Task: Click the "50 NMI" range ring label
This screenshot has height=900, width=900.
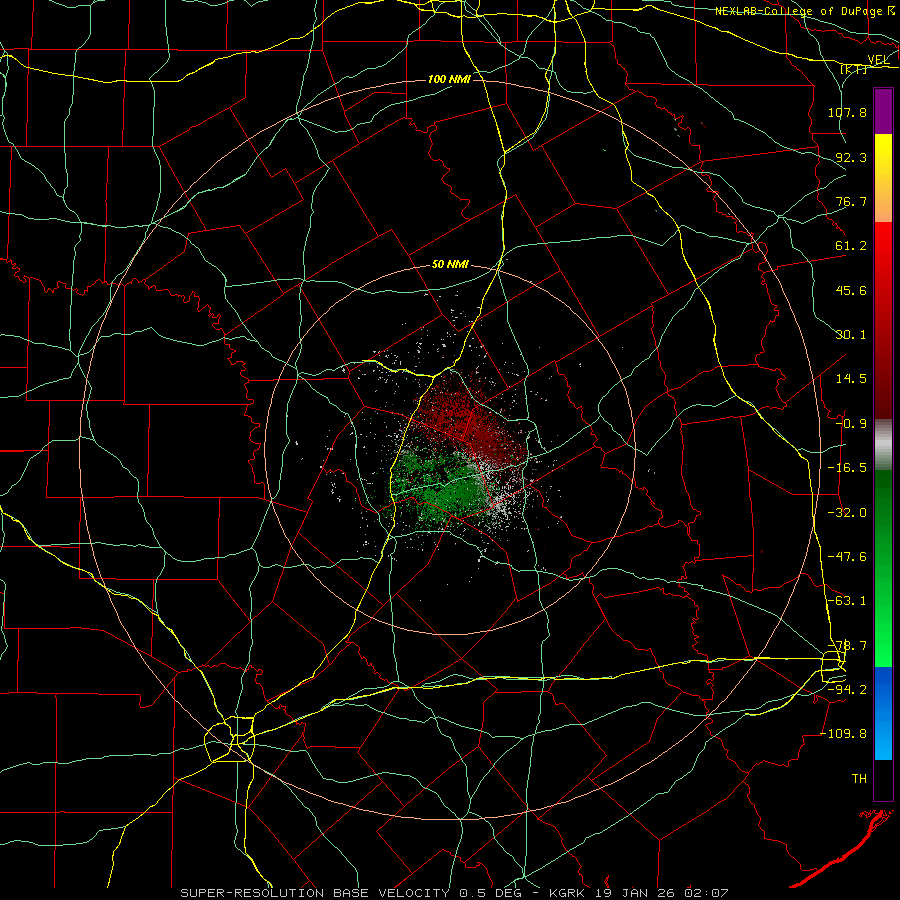Action: point(450,265)
